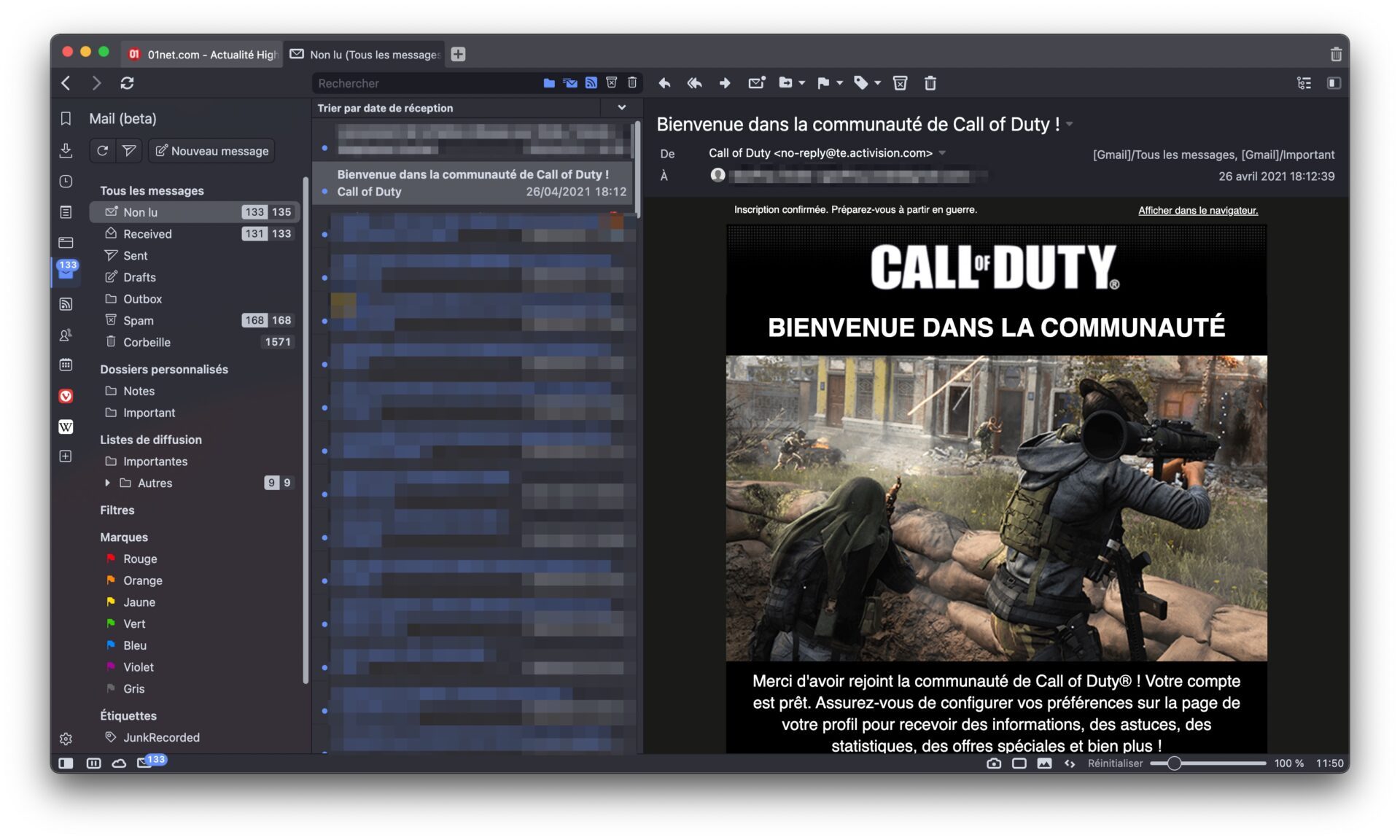Adjust the page zoom slider
1400x840 pixels.
(x=1208, y=763)
